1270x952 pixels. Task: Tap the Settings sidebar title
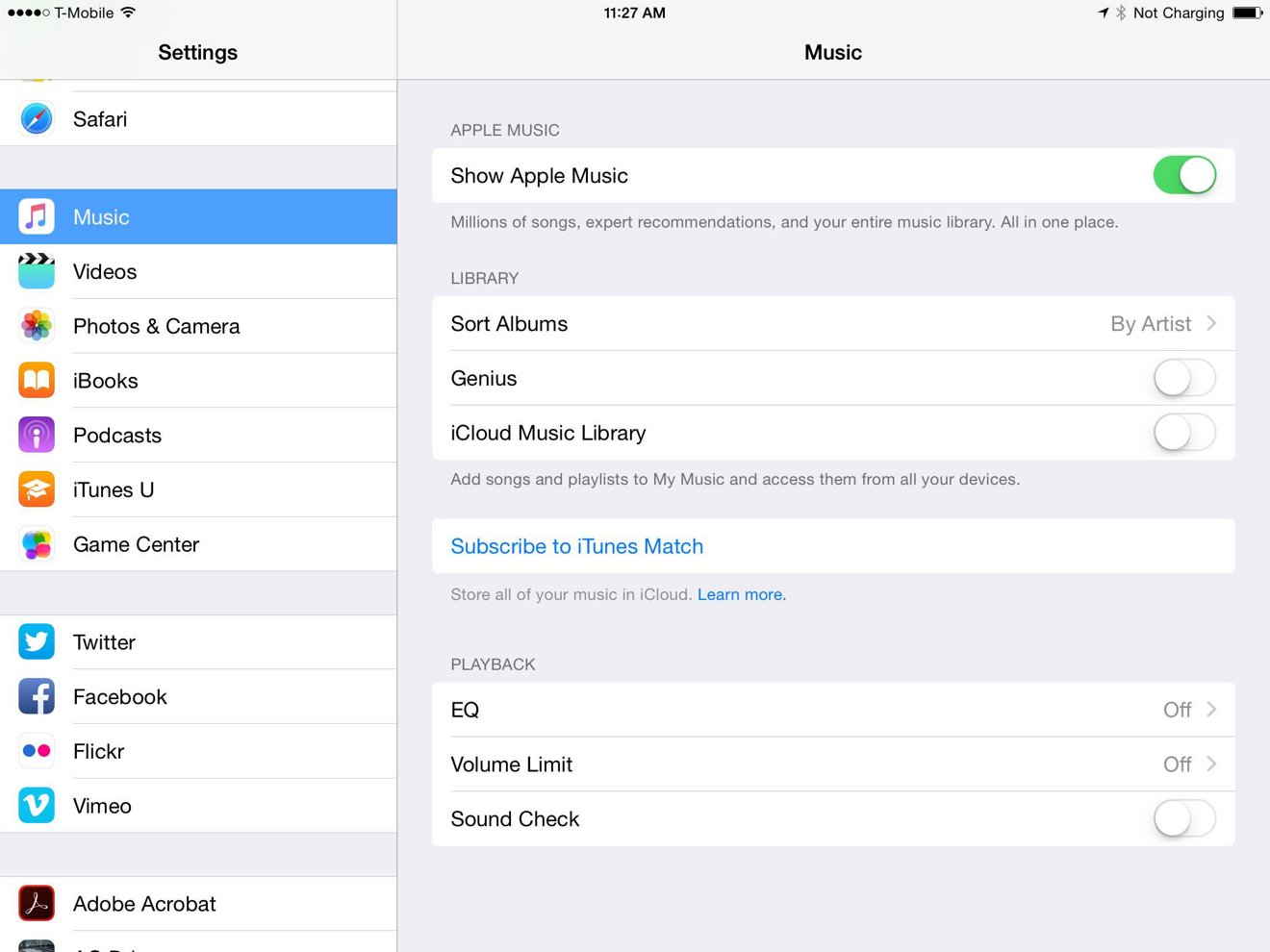(x=197, y=52)
